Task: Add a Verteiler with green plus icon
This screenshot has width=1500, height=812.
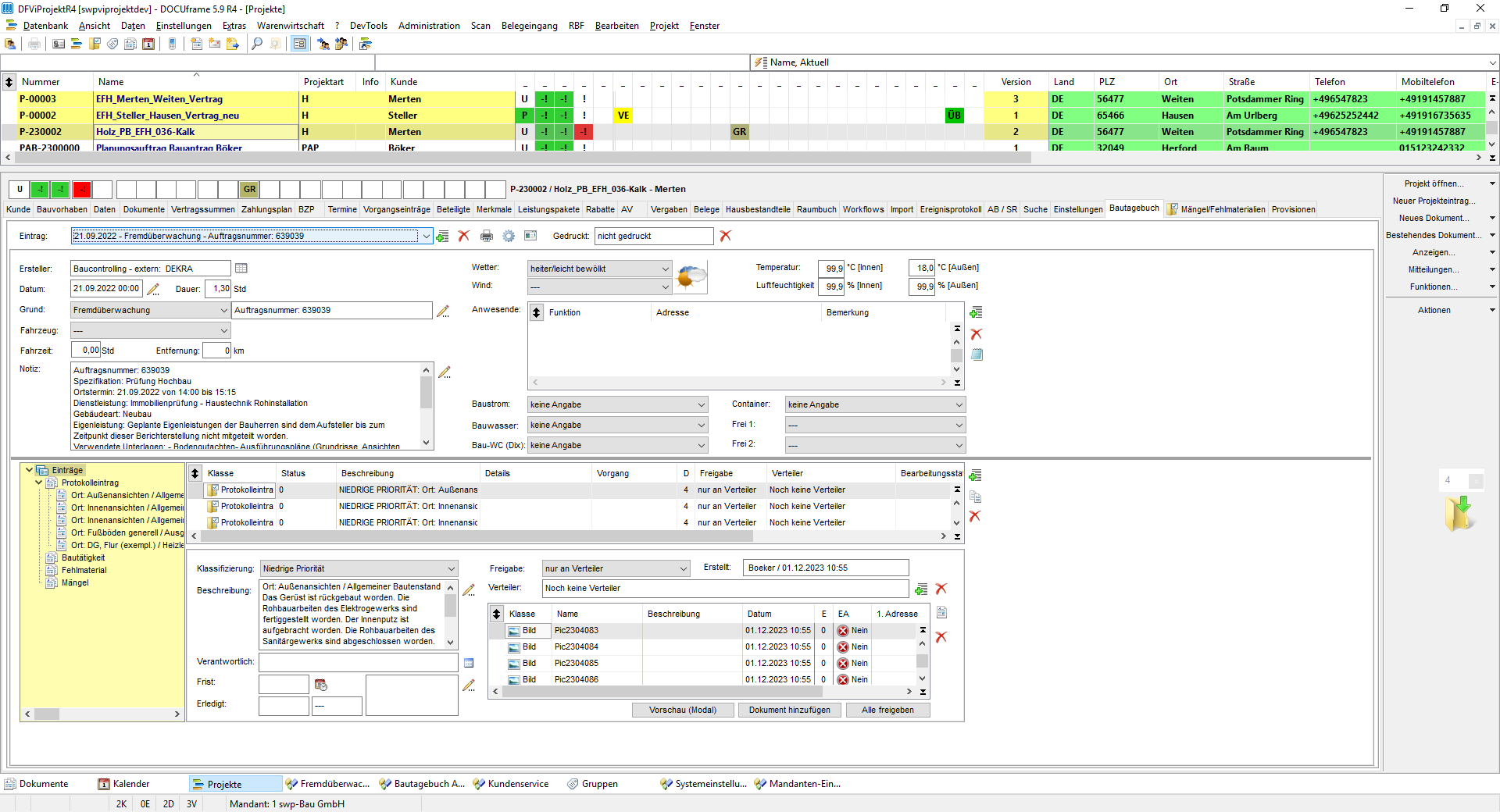Action: pos(921,589)
